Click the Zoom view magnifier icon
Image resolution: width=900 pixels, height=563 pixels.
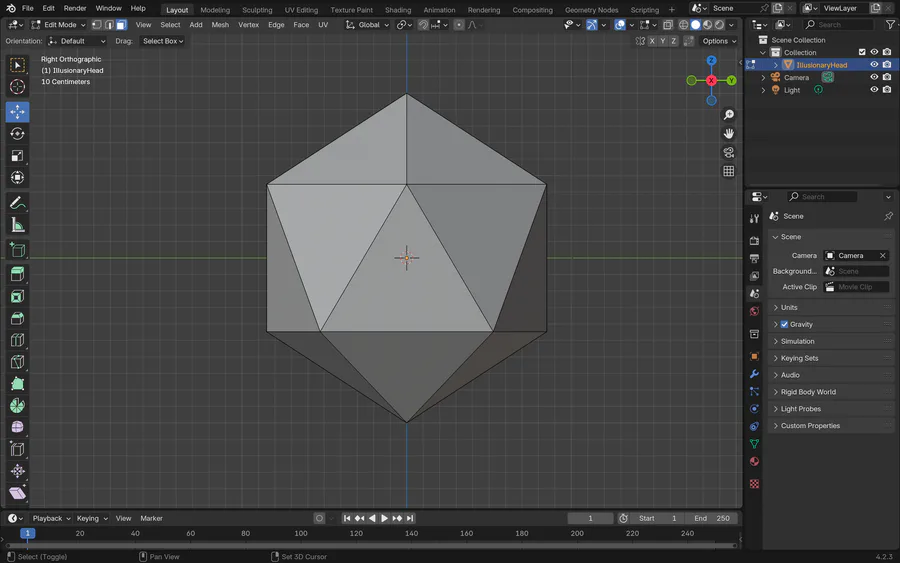point(728,115)
